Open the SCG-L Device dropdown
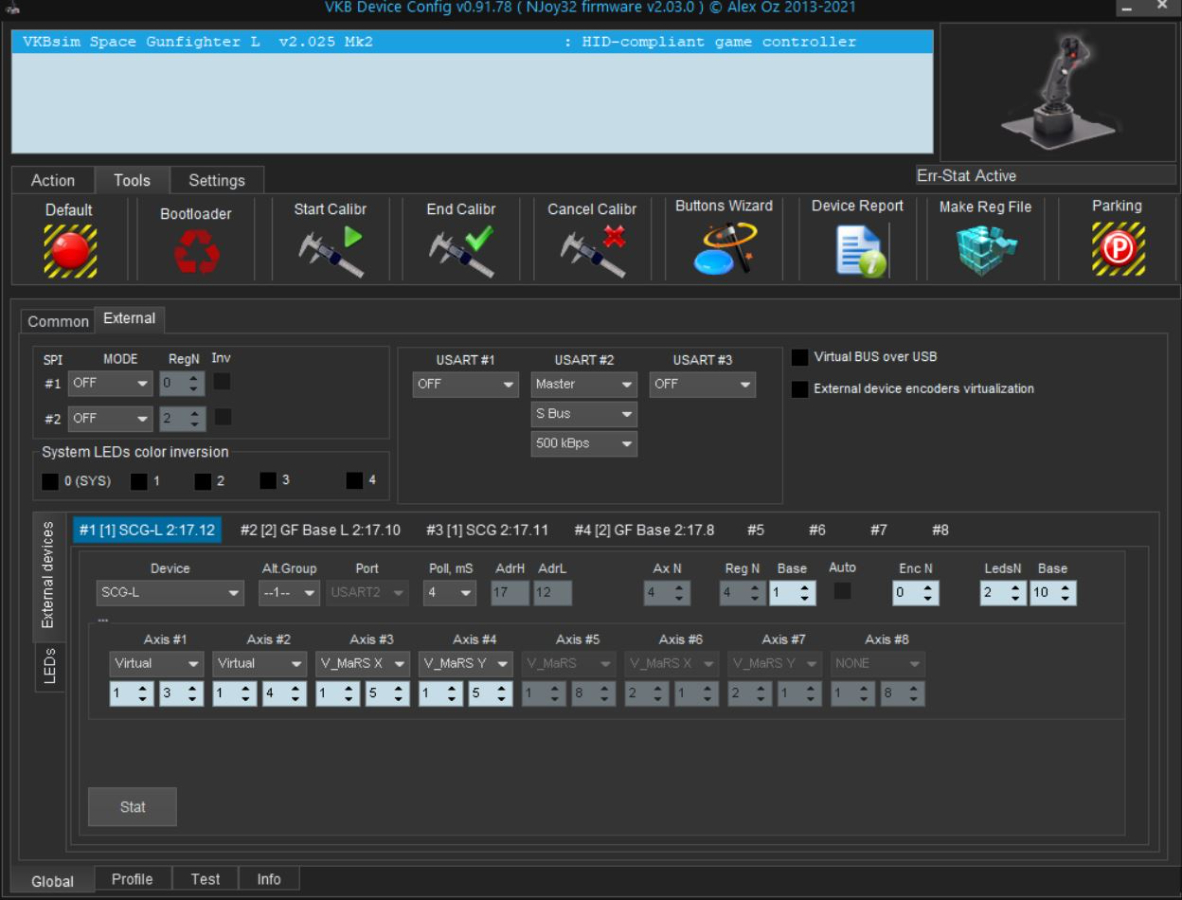The image size is (1182, 900). pyautogui.click(x=170, y=593)
